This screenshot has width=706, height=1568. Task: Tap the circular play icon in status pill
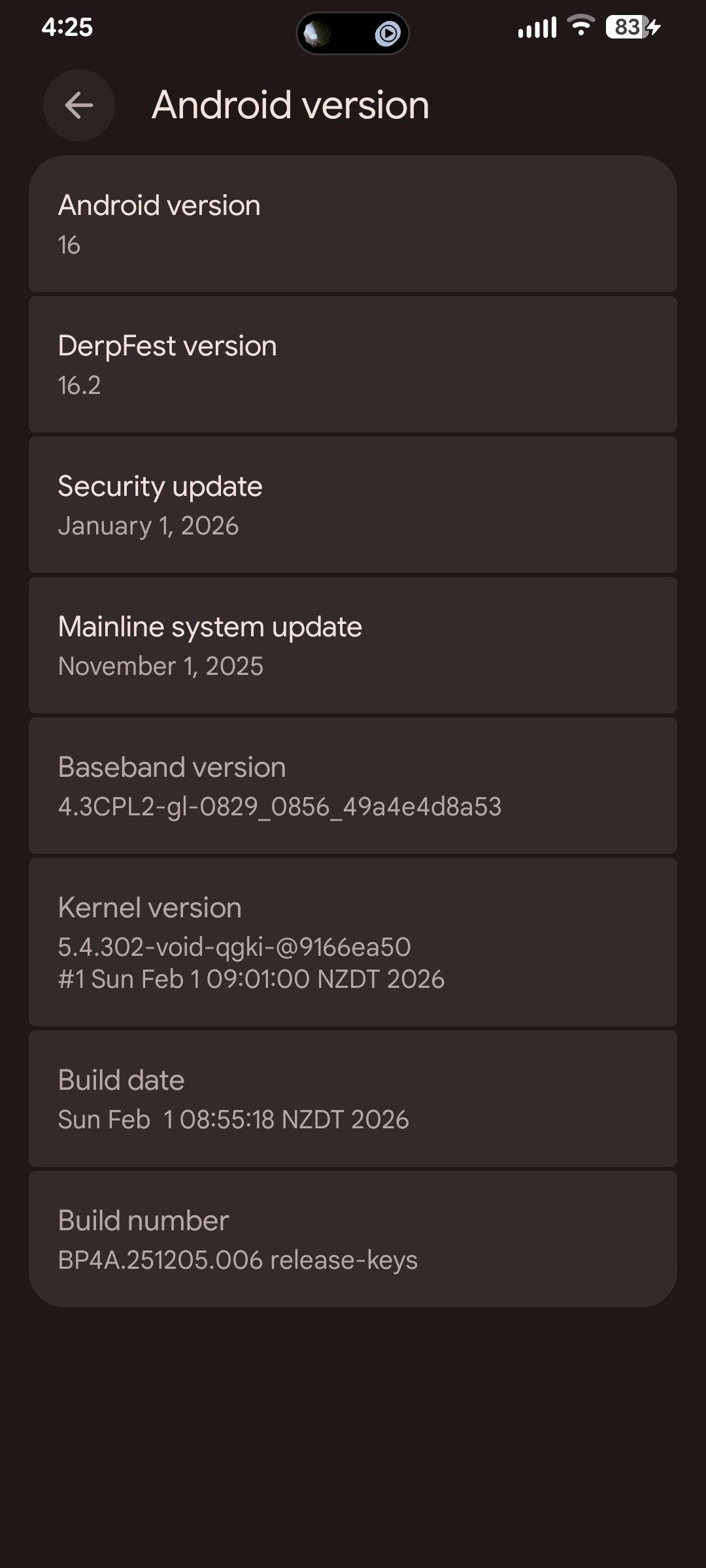pyautogui.click(x=387, y=33)
